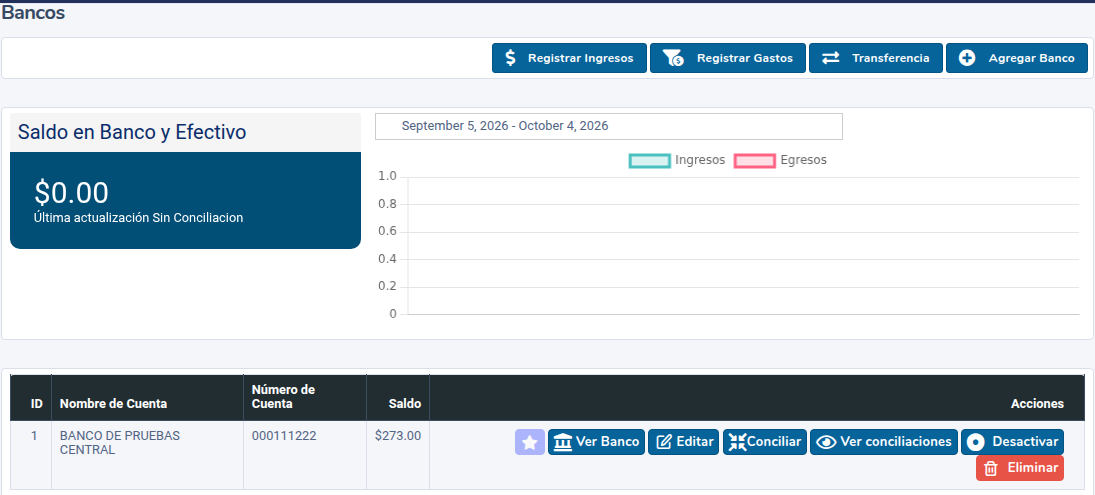Click Última actualización Sin Conciliacion text
Screen dimensions: 1095x495
[x=138, y=218]
